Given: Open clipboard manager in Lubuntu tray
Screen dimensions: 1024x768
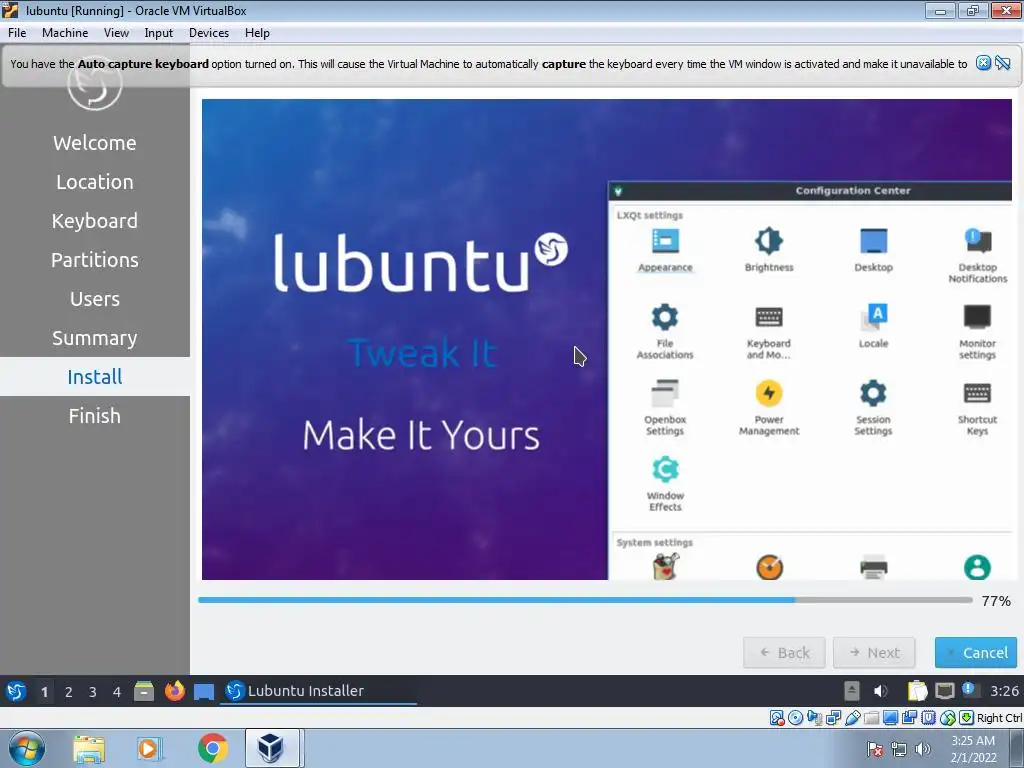Looking at the screenshot, I should click(917, 691).
